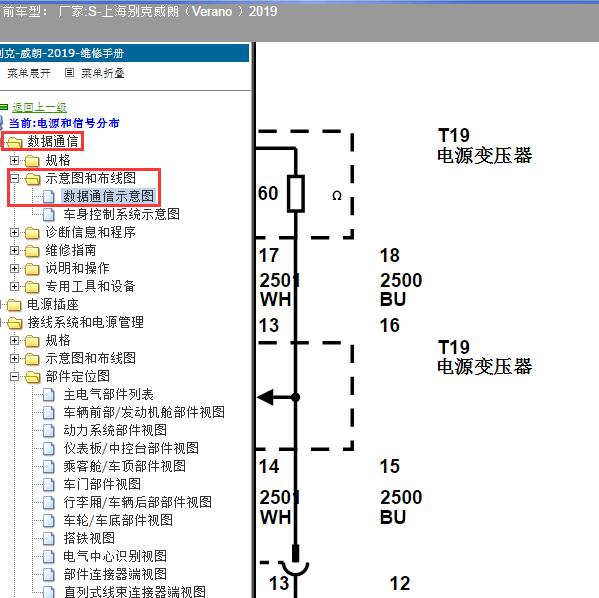Click the lower T19 电源变压器 label
This screenshot has height=598, width=599.
coord(484,357)
